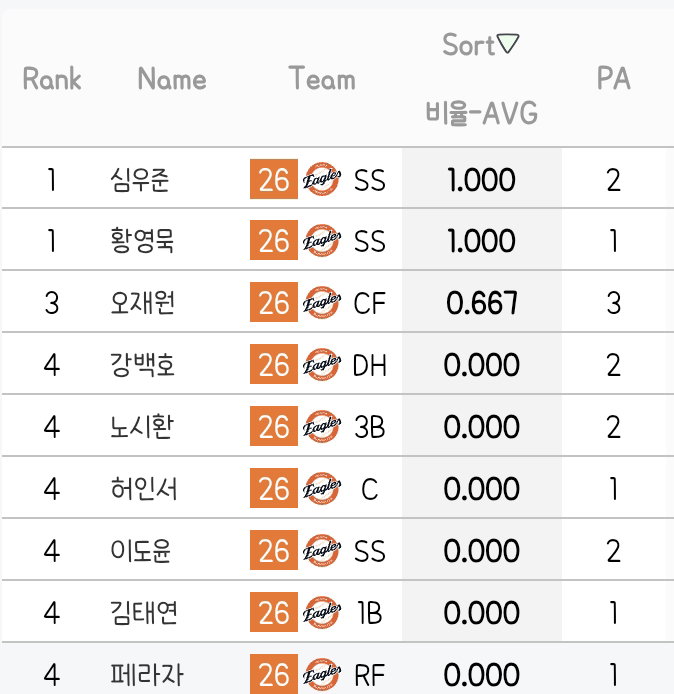This screenshot has width=674, height=694.
Task: Click the Eagles logo in 허인서's row
Action: click(x=322, y=489)
